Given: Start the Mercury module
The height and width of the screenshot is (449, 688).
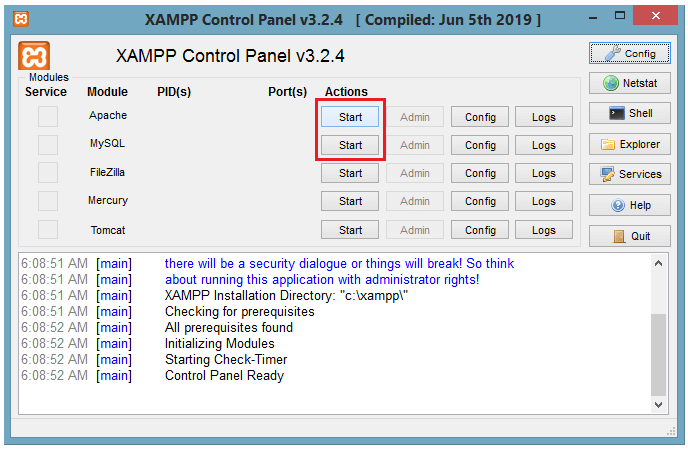Looking at the screenshot, I should (350, 201).
